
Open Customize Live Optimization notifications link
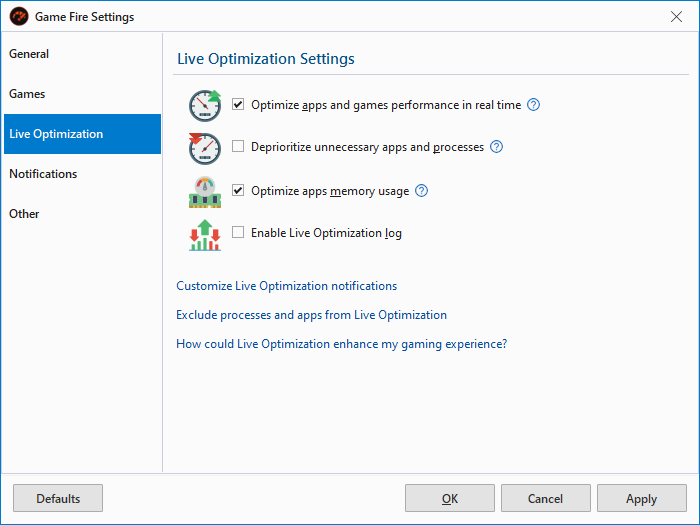click(x=287, y=286)
